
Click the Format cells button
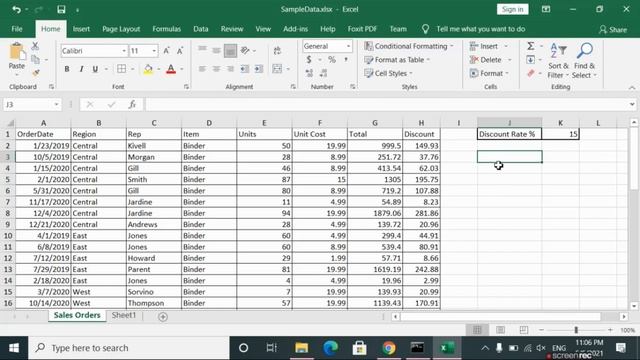489,73
